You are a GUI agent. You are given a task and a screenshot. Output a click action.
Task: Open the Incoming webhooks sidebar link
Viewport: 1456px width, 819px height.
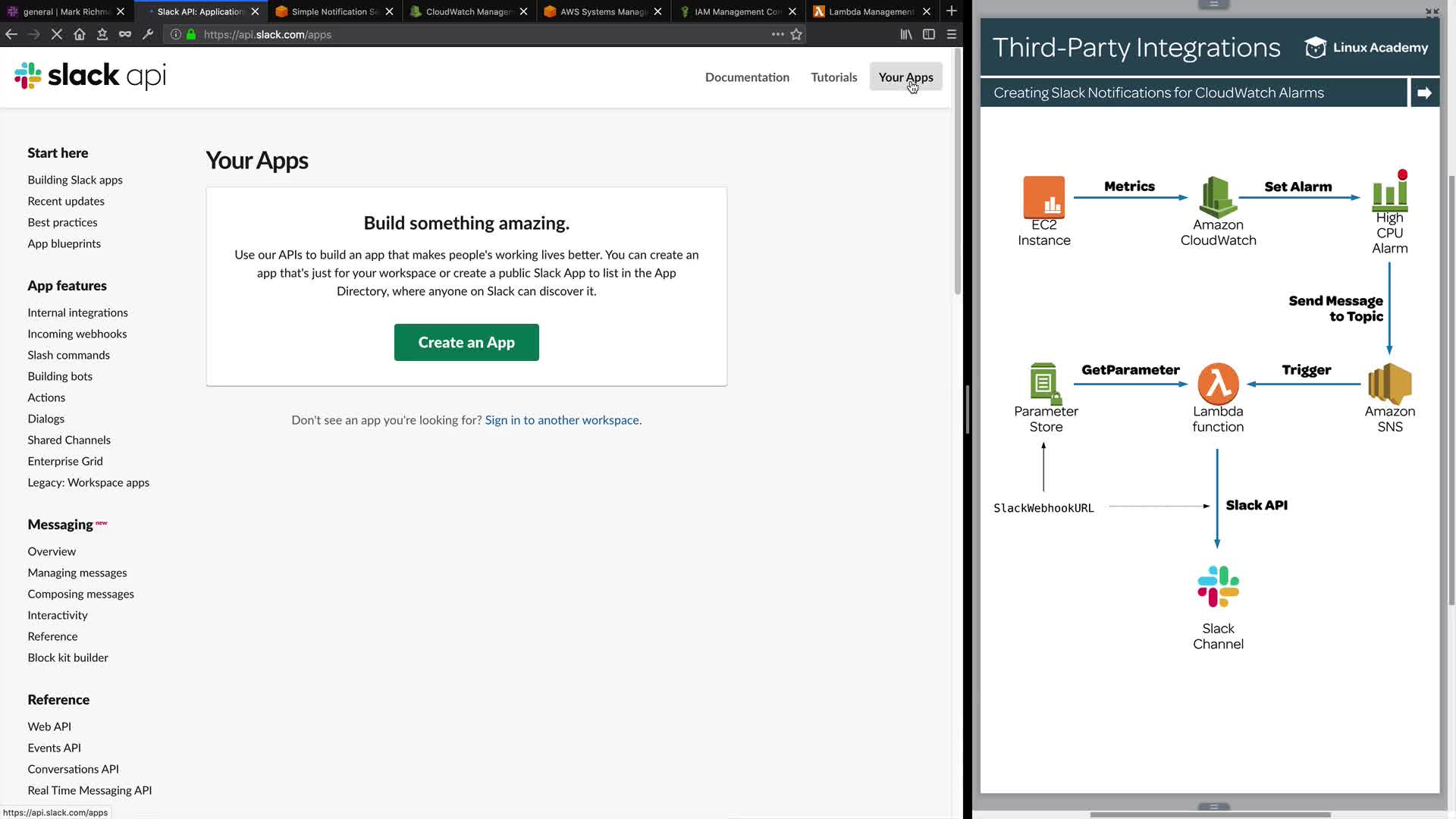tap(77, 334)
